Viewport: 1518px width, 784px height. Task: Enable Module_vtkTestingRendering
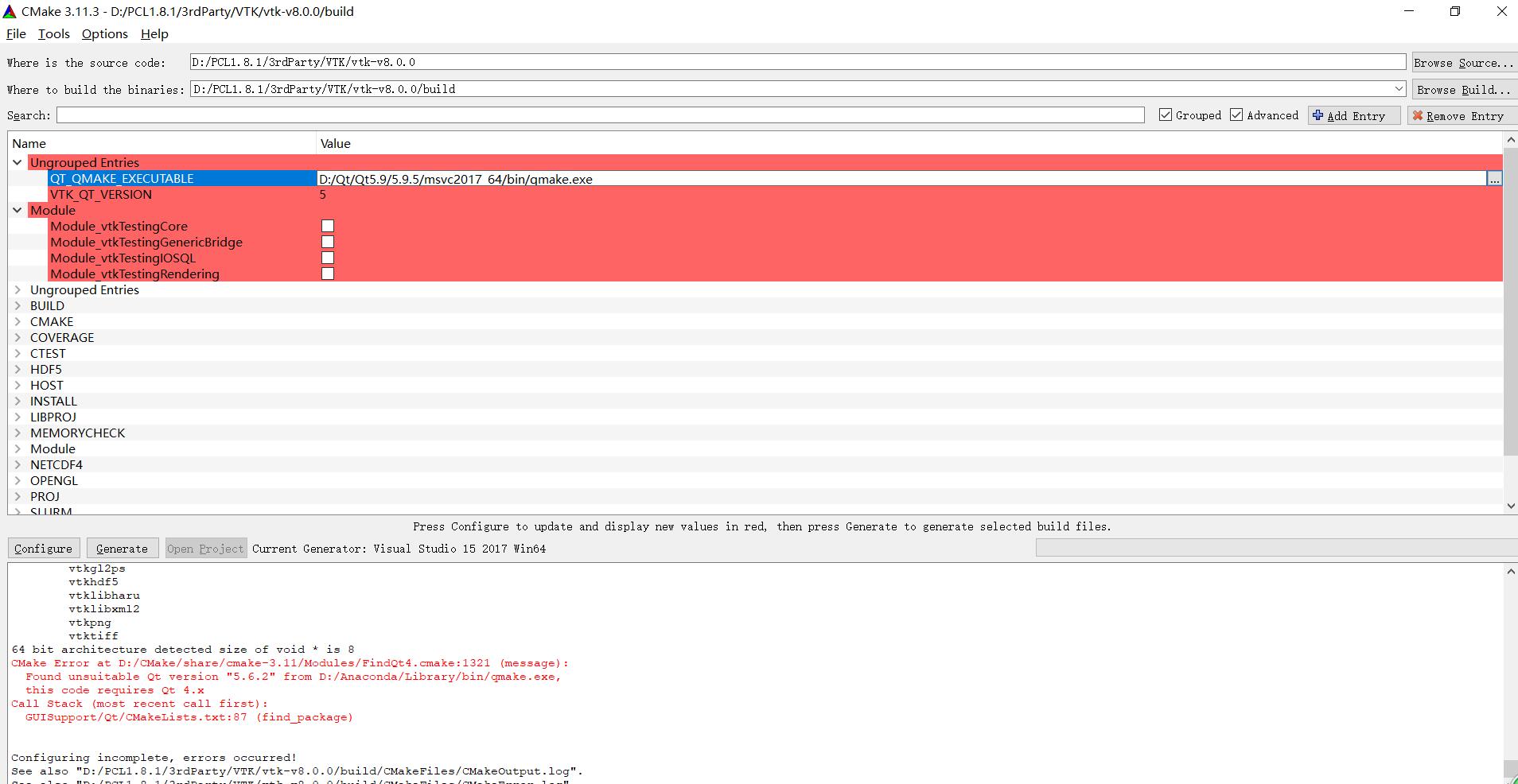(327, 274)
